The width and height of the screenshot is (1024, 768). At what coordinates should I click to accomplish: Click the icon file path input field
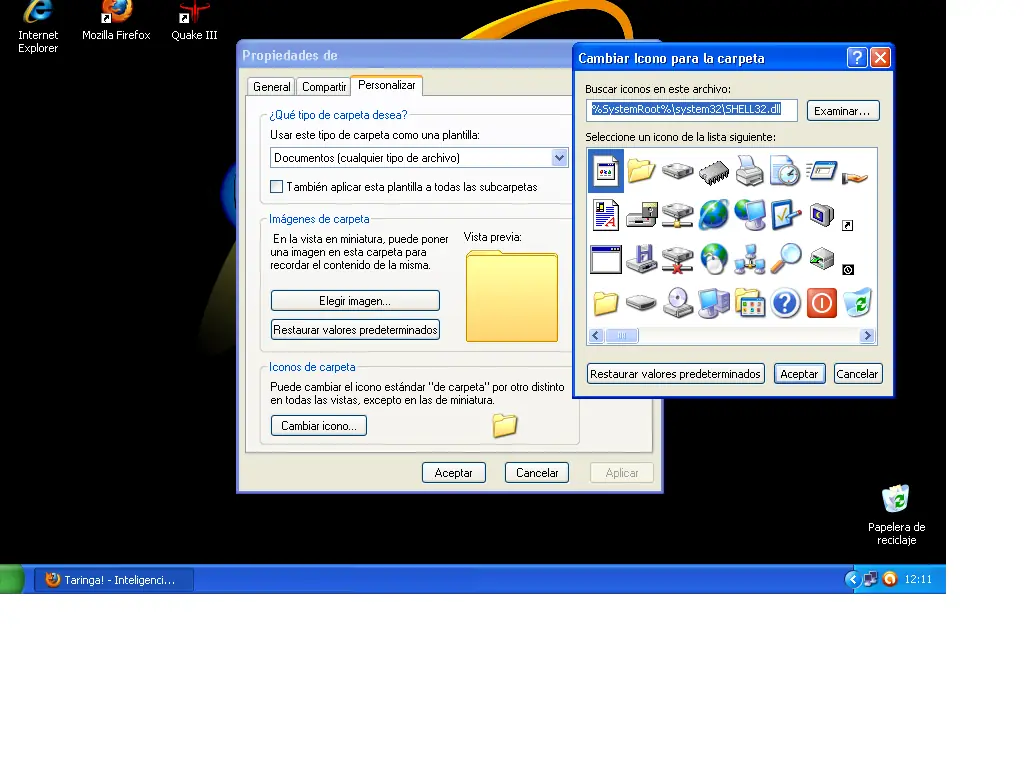[691, 110]
